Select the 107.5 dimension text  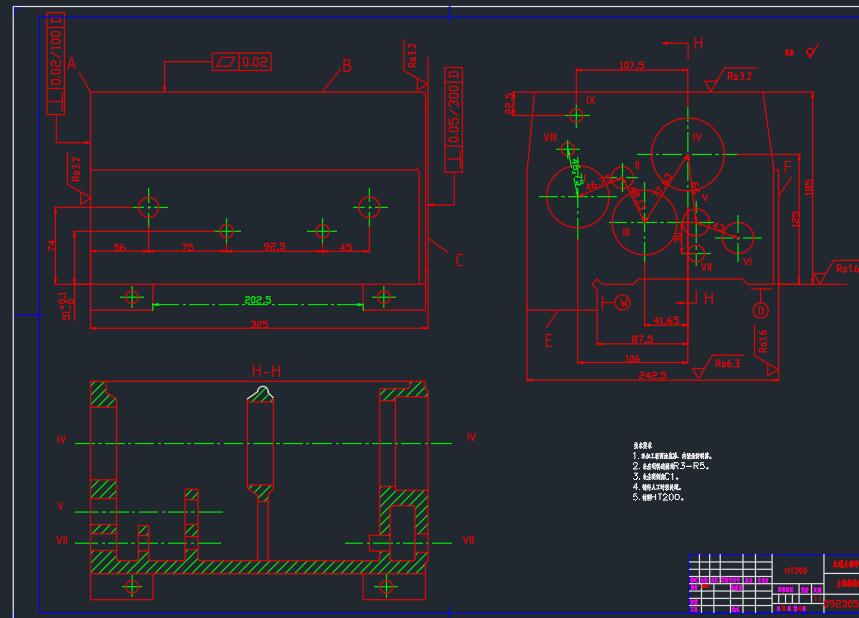pos(632,65)
